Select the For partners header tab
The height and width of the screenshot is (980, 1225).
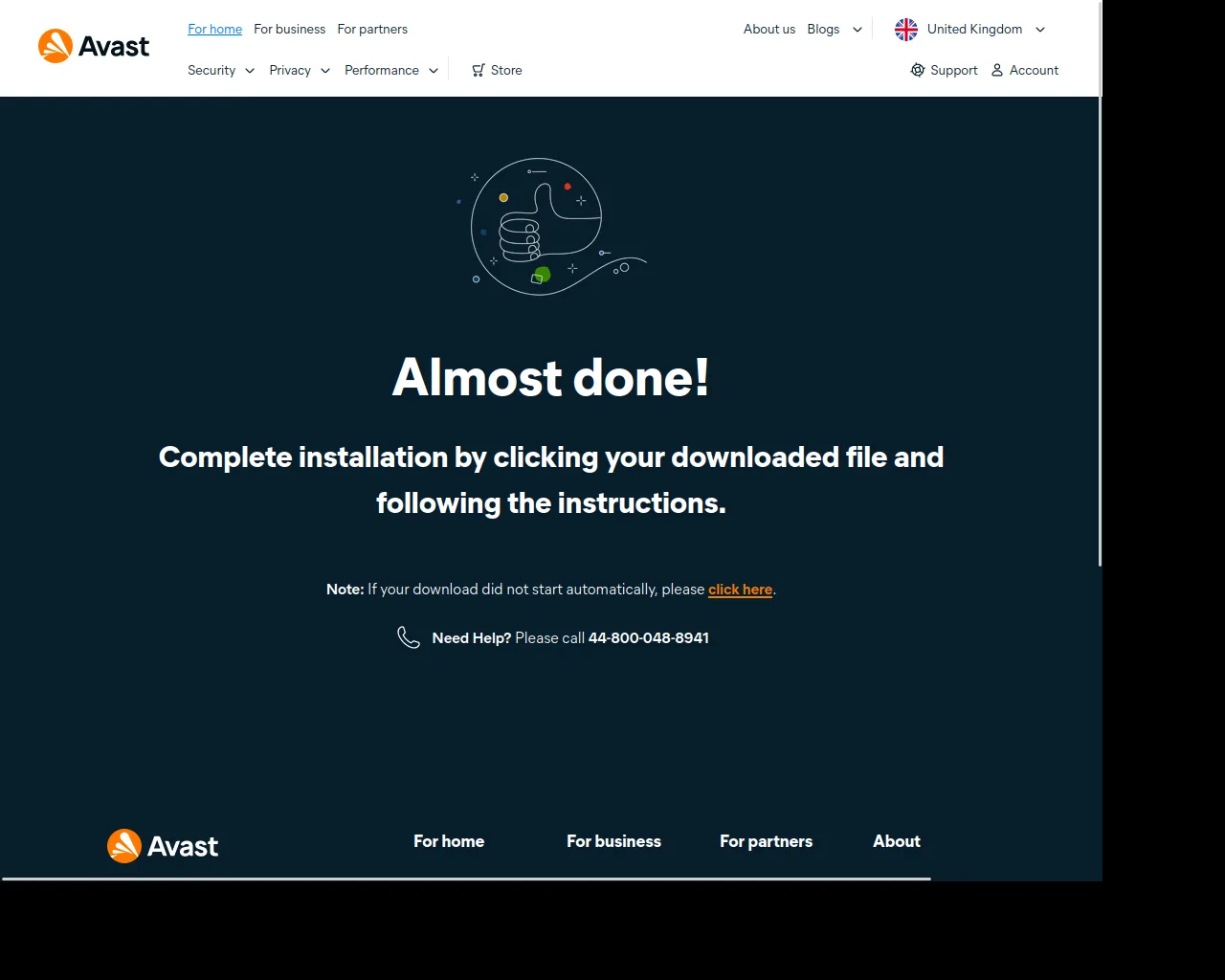point(372,29)
